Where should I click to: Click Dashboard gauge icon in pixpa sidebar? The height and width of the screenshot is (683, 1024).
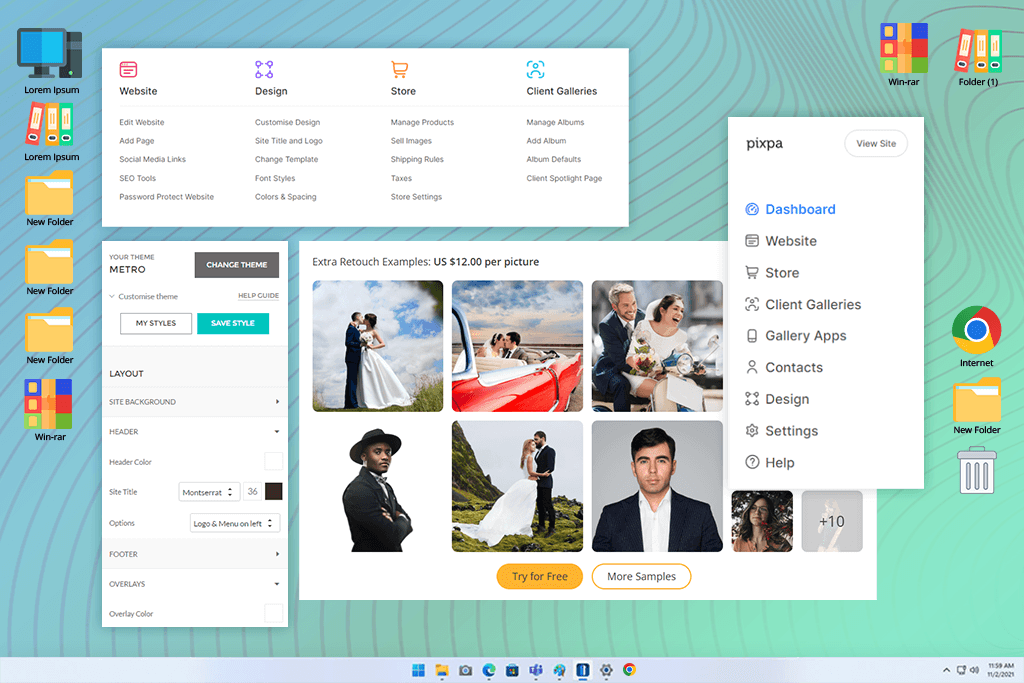[x=752, y=209]
